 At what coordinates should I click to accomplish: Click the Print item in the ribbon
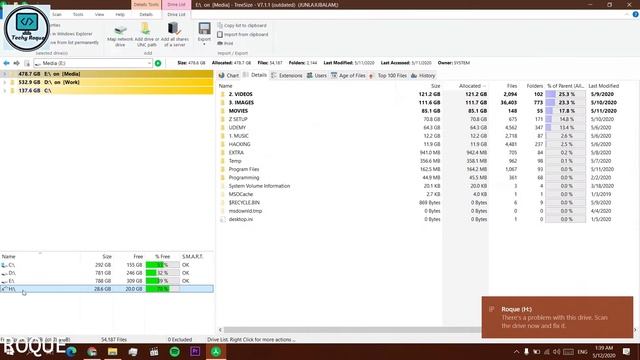pos(225,43)
